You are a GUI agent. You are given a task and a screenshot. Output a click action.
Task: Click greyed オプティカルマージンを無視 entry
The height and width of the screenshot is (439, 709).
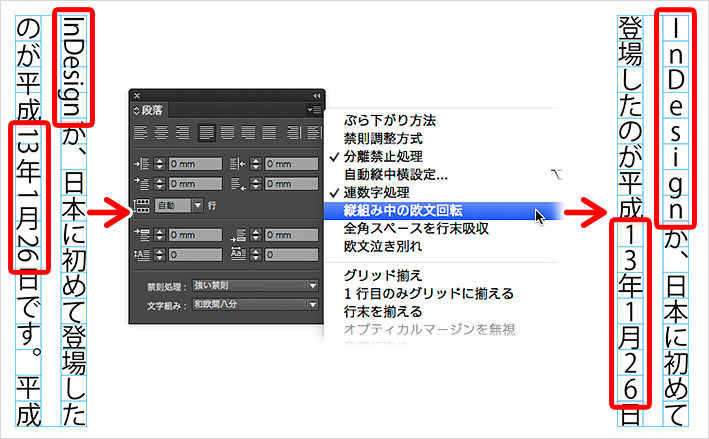[429, 329]
